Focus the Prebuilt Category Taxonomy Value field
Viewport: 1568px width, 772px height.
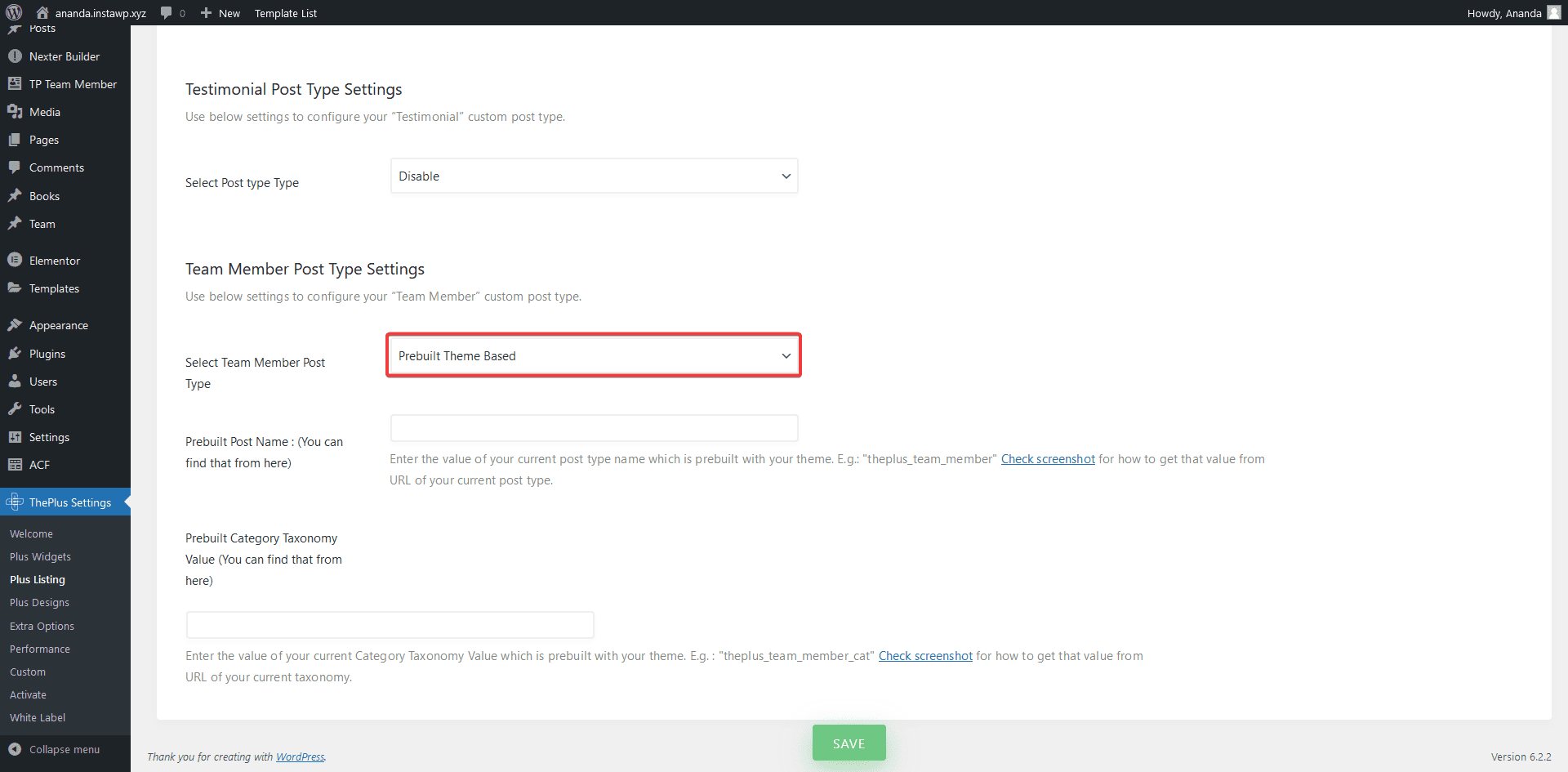pos(390,624)
